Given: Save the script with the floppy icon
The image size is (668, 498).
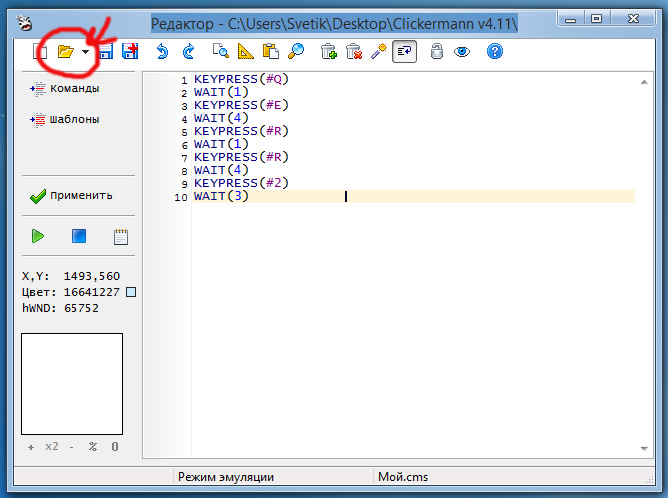Looking at the screenshot, I should pos(106,52).
